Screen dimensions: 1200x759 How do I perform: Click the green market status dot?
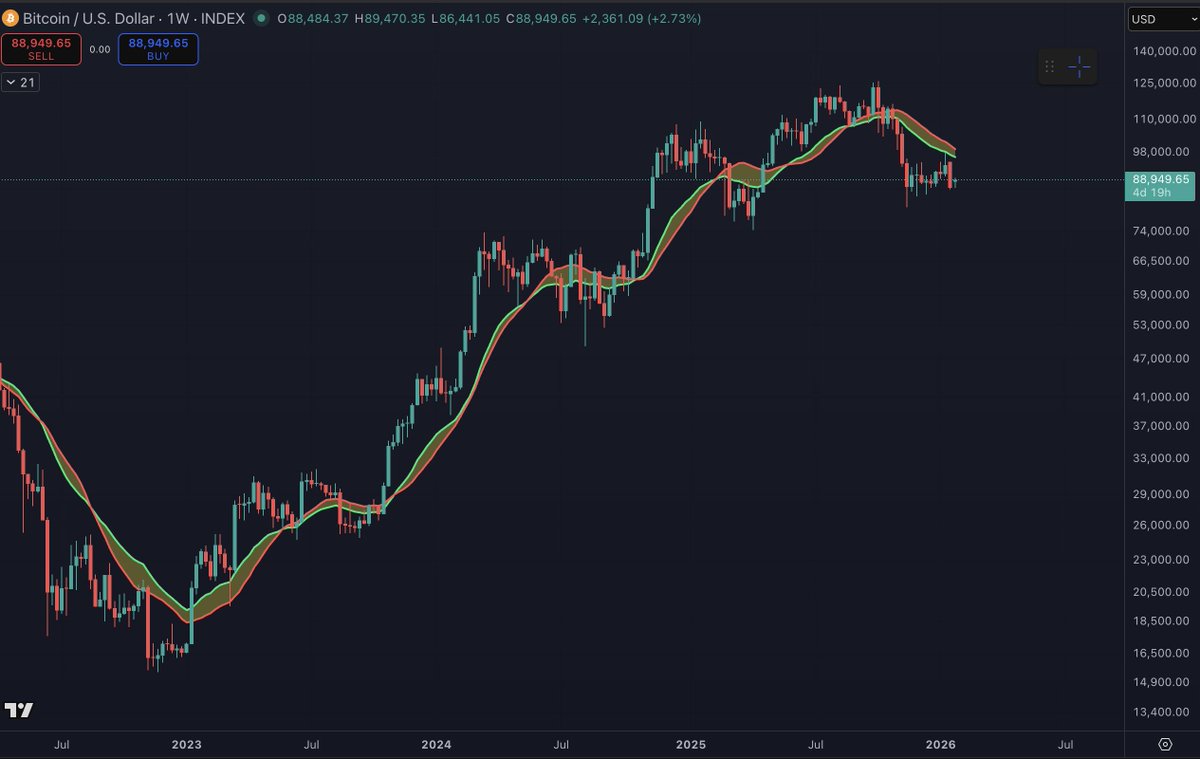tap(261, 18)
